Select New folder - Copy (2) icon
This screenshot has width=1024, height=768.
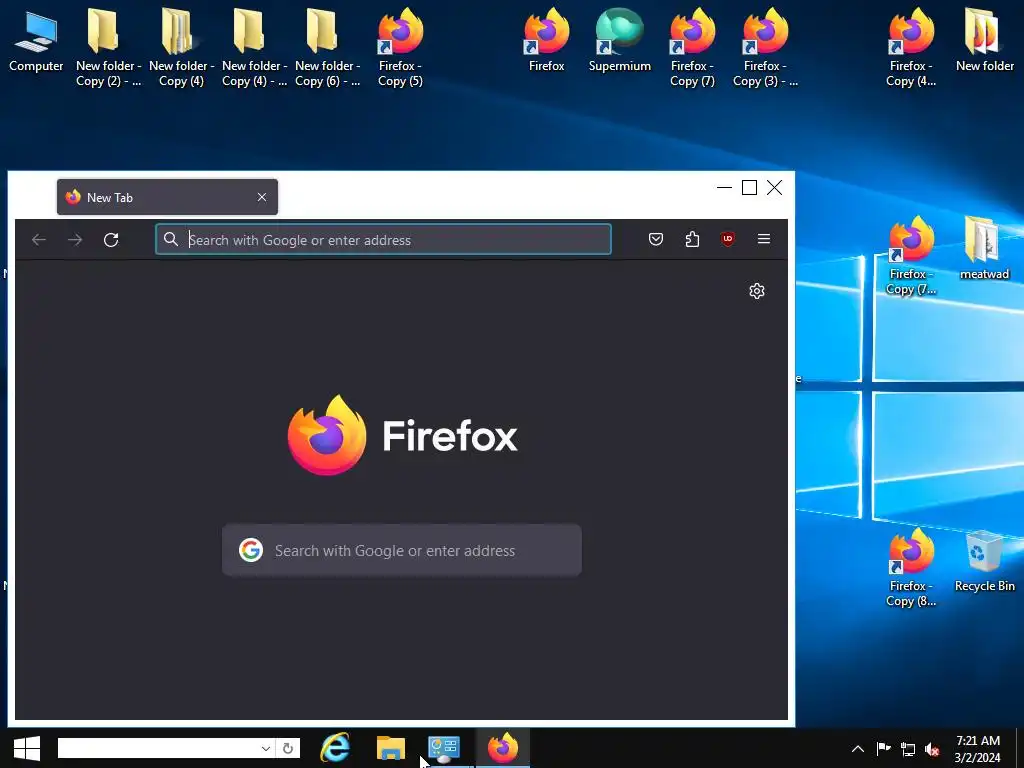tap(108, 48)
